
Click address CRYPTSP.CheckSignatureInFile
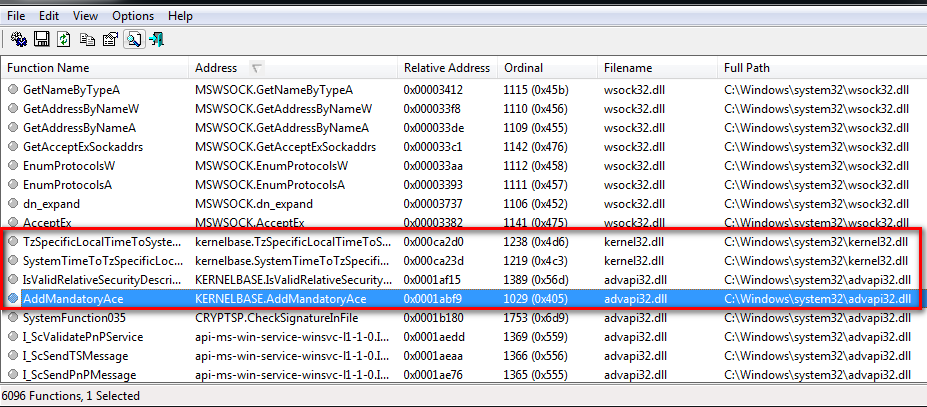277,318
